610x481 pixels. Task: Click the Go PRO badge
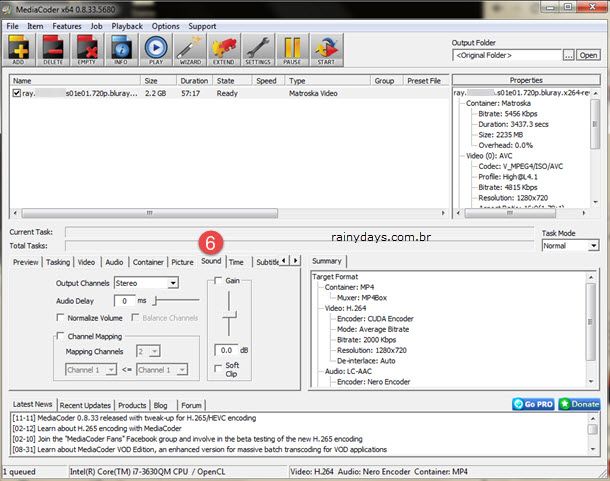[x=533, y=404]
